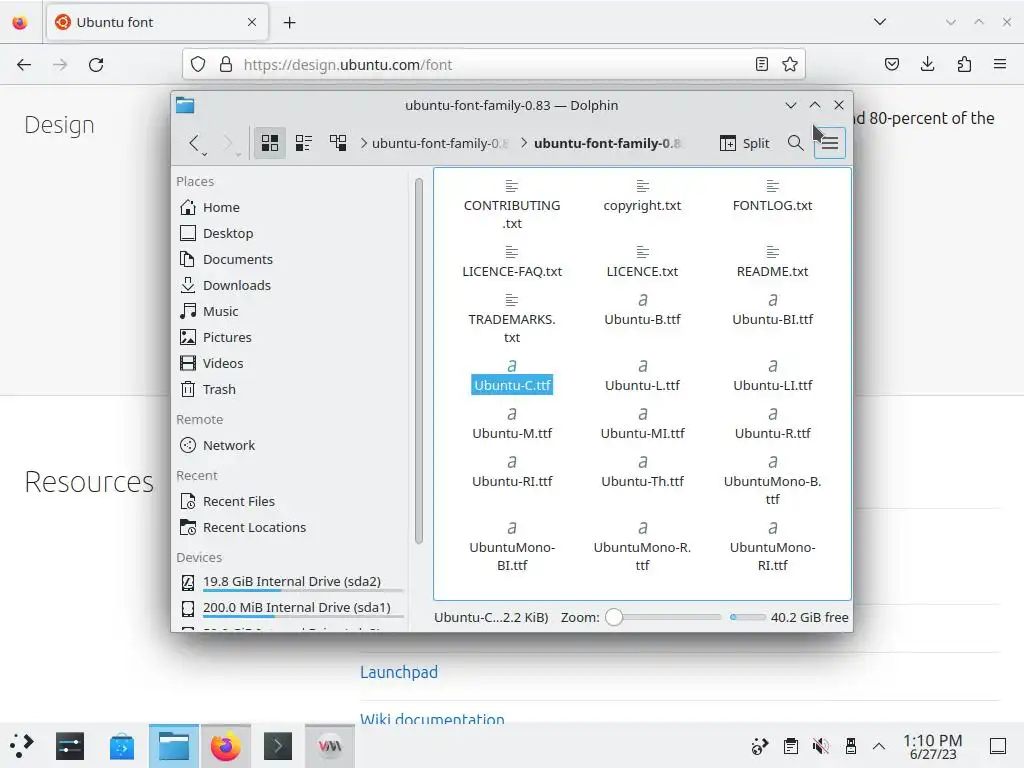Toggle Firefox reader view
1024x768 pixels.
[x=761, y=64]
